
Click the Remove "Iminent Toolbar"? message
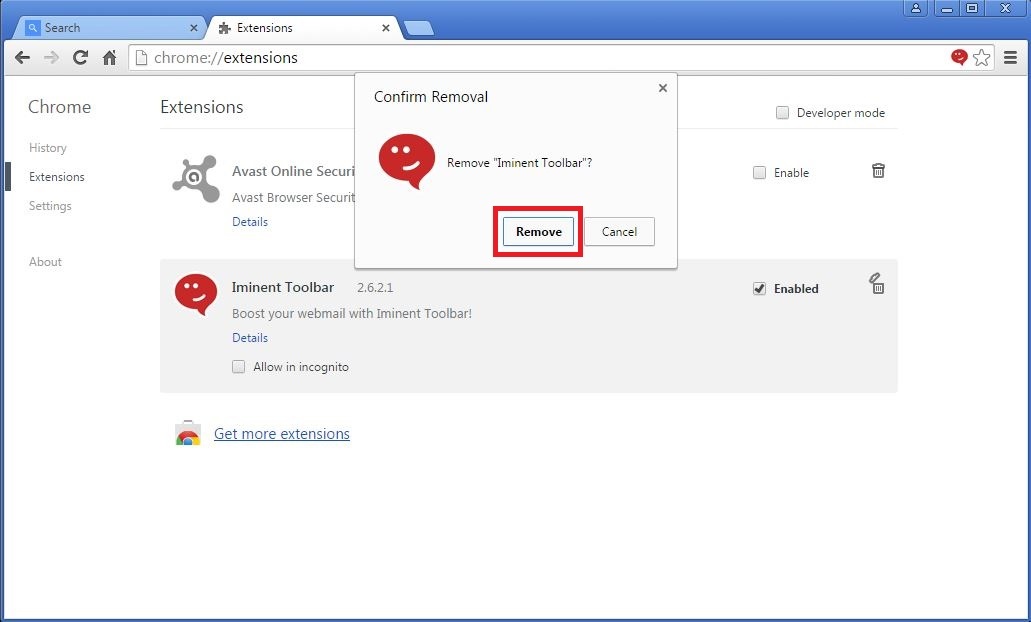519,163
